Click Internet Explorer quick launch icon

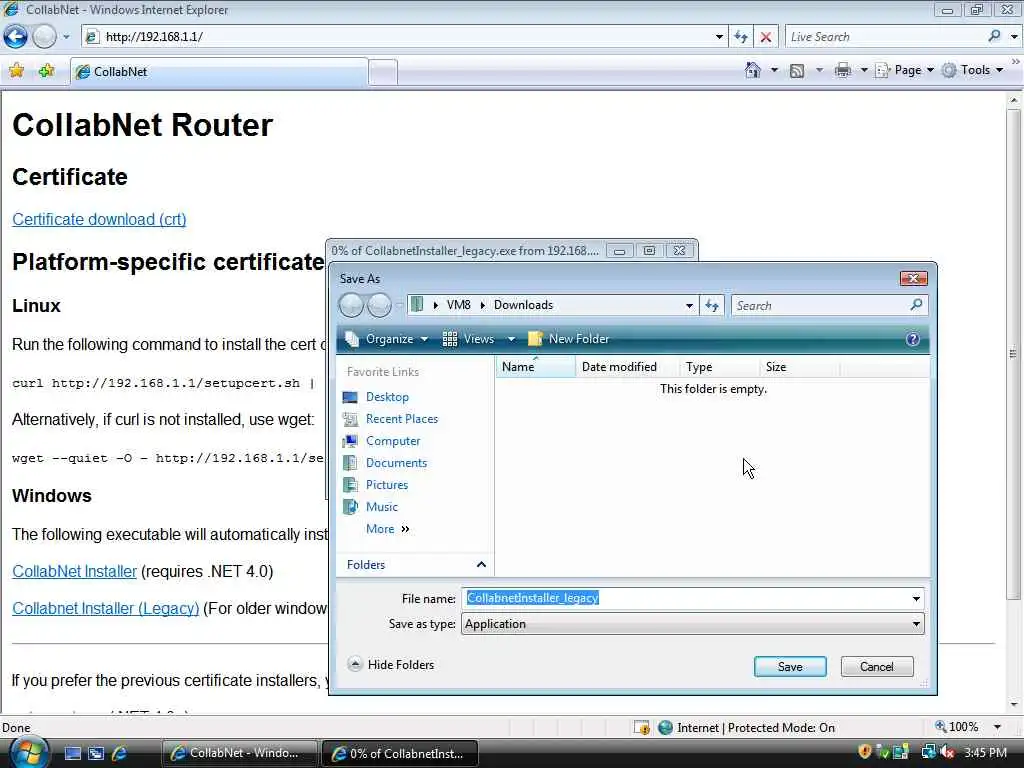point(120,753)
